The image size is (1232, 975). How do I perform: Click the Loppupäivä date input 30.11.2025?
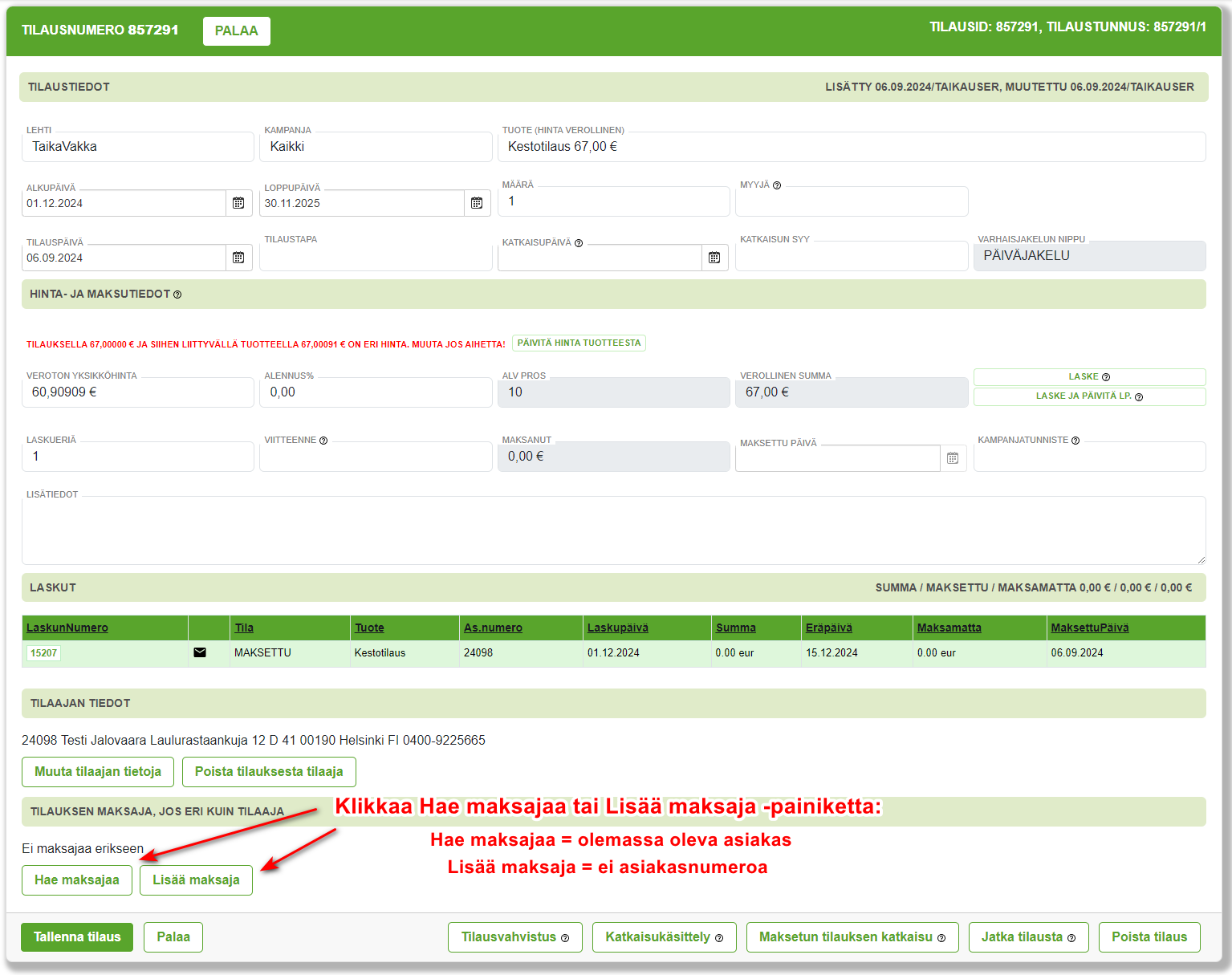362,203
